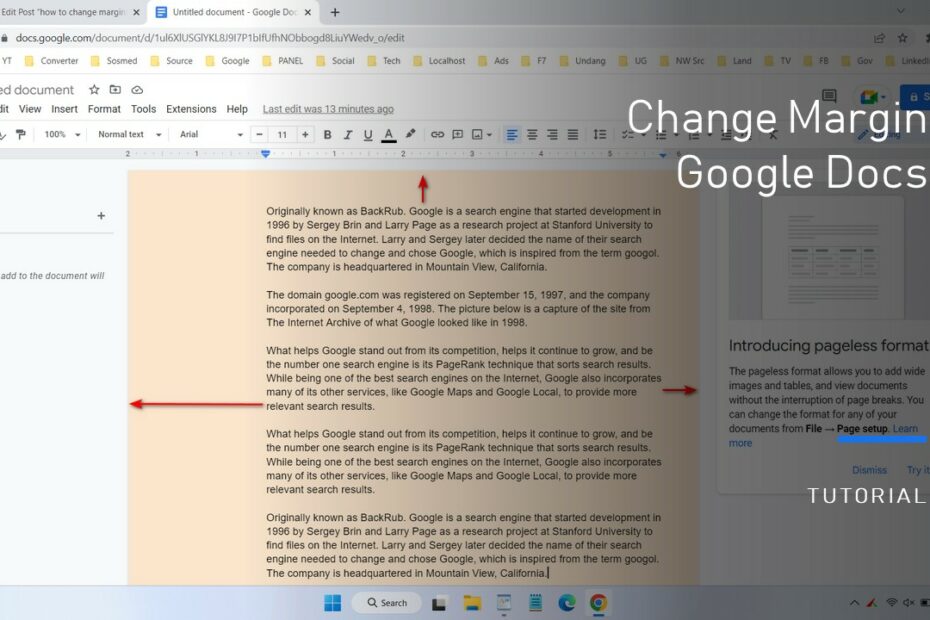The height and width of the screenshot is (620, 930).
Task: Select Justify alignment
Action: (x=572, y=135)
